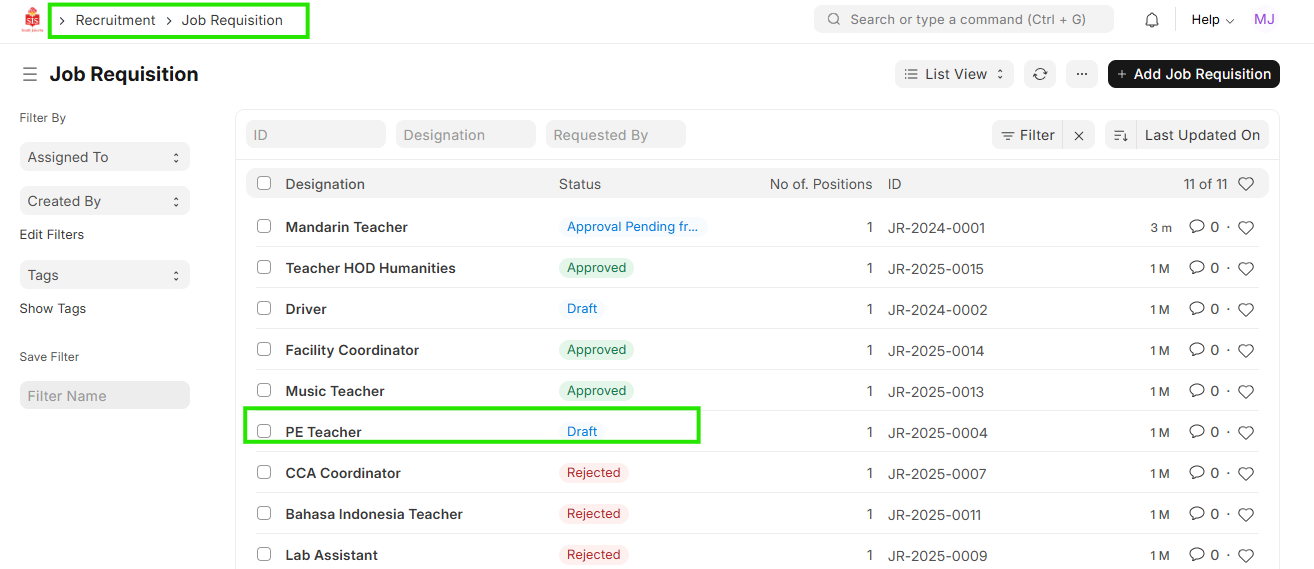Click Add Job Requisition button
Viewport: 1314px width, 569px height.
click(1193, 74)
